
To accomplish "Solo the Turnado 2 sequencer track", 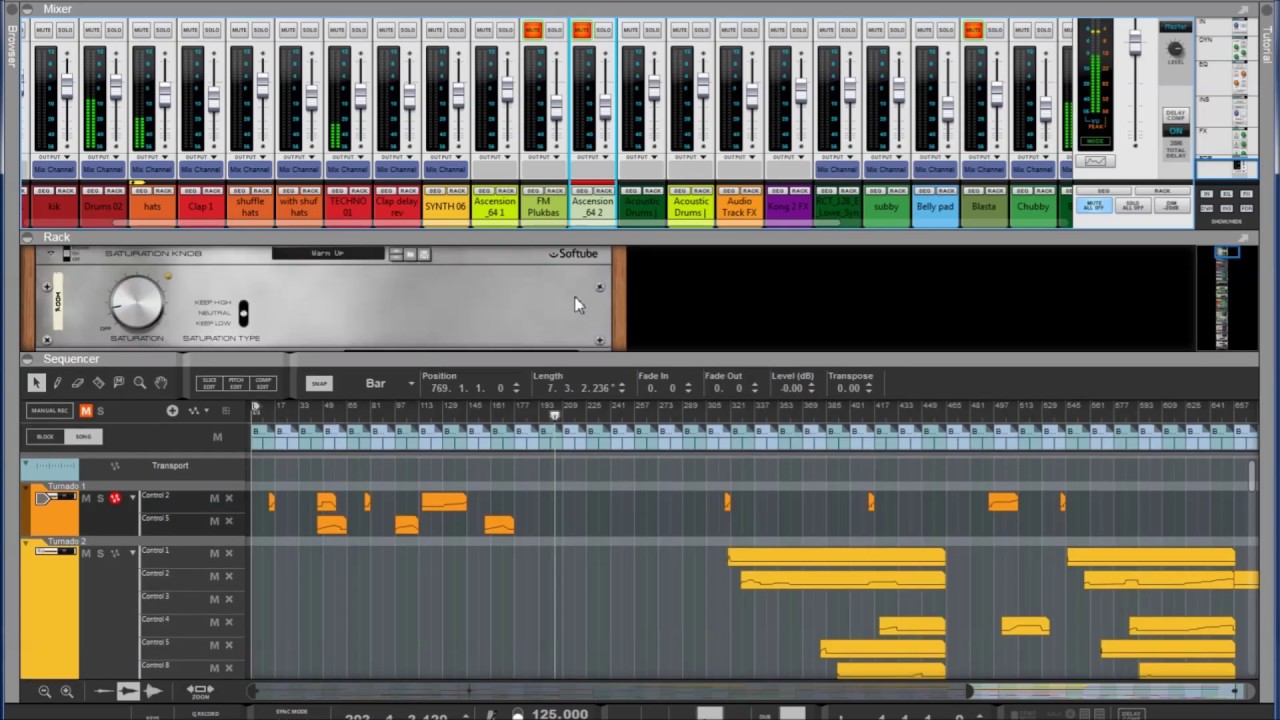I will [x=99, y=553].
